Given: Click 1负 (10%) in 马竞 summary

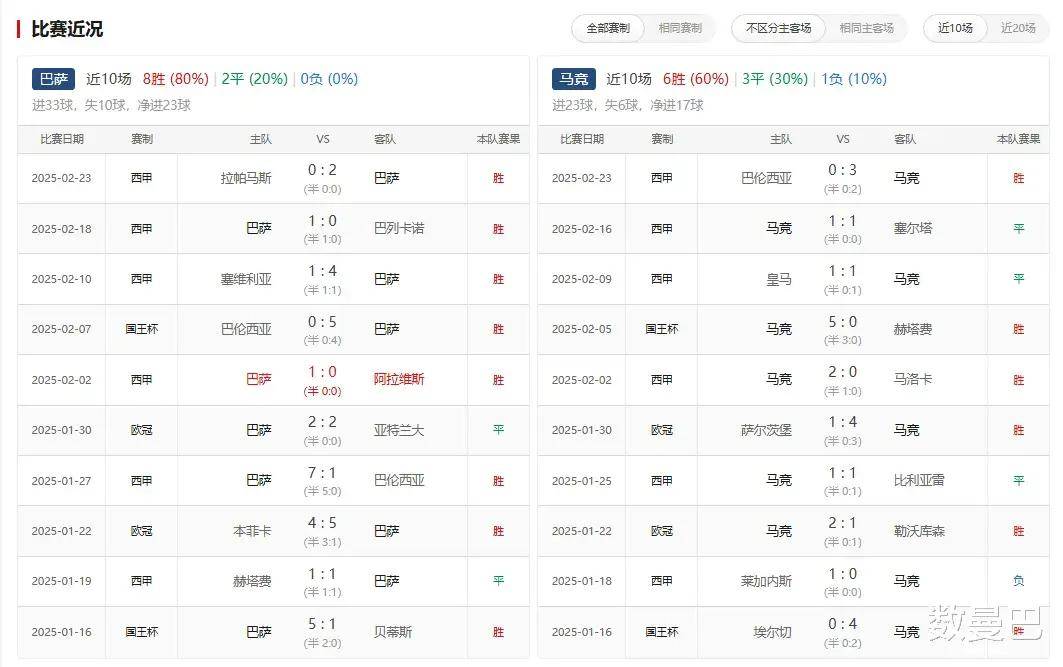Looking at the screenshot, I should 854,79.
